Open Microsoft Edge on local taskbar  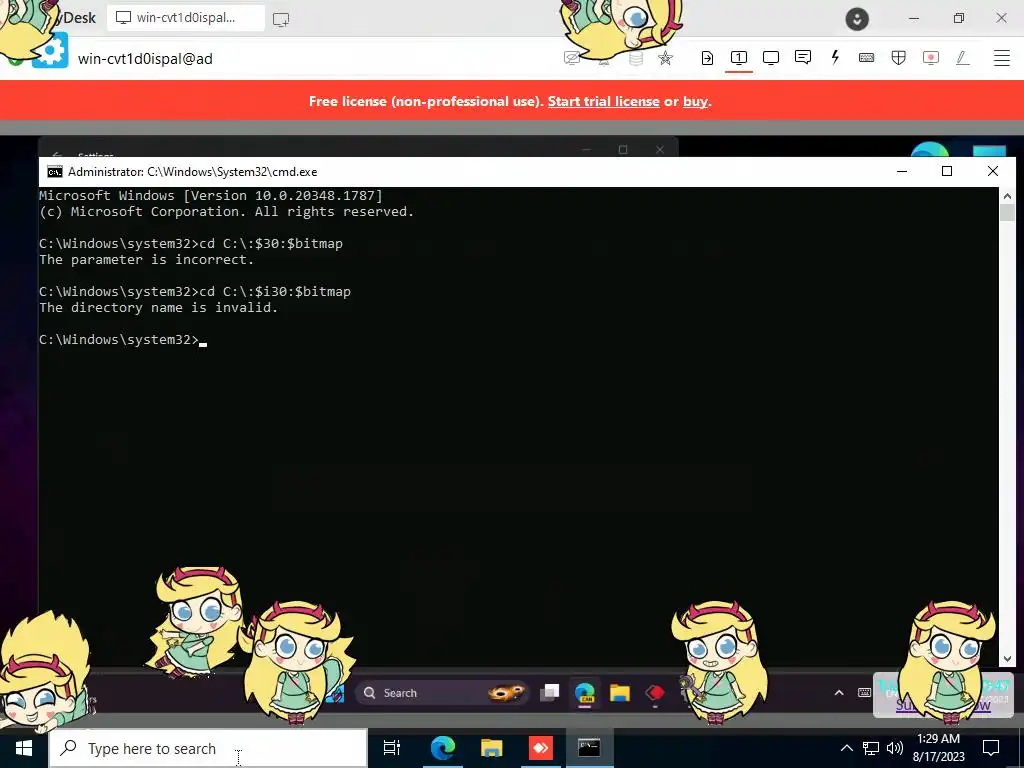click(442, 748)
